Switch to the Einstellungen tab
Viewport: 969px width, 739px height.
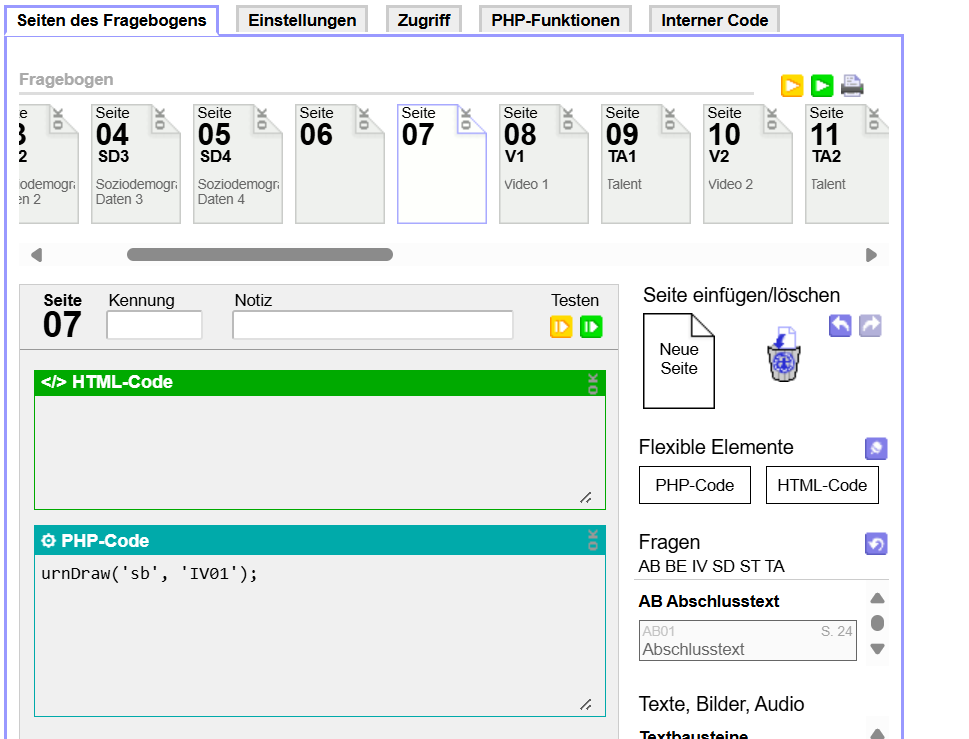tap(302, 20)
